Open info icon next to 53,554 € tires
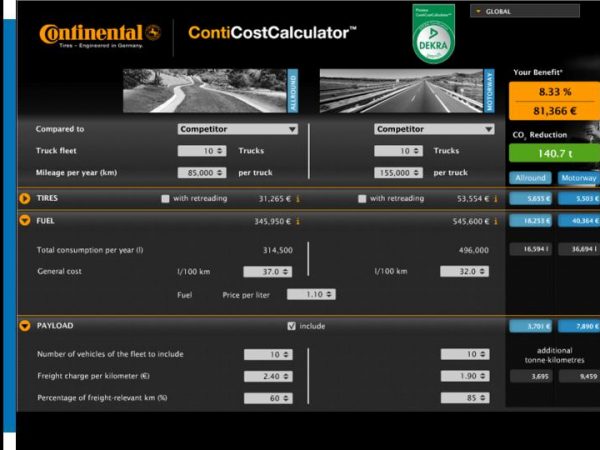The image size is (600, 450). coord(496,199)
